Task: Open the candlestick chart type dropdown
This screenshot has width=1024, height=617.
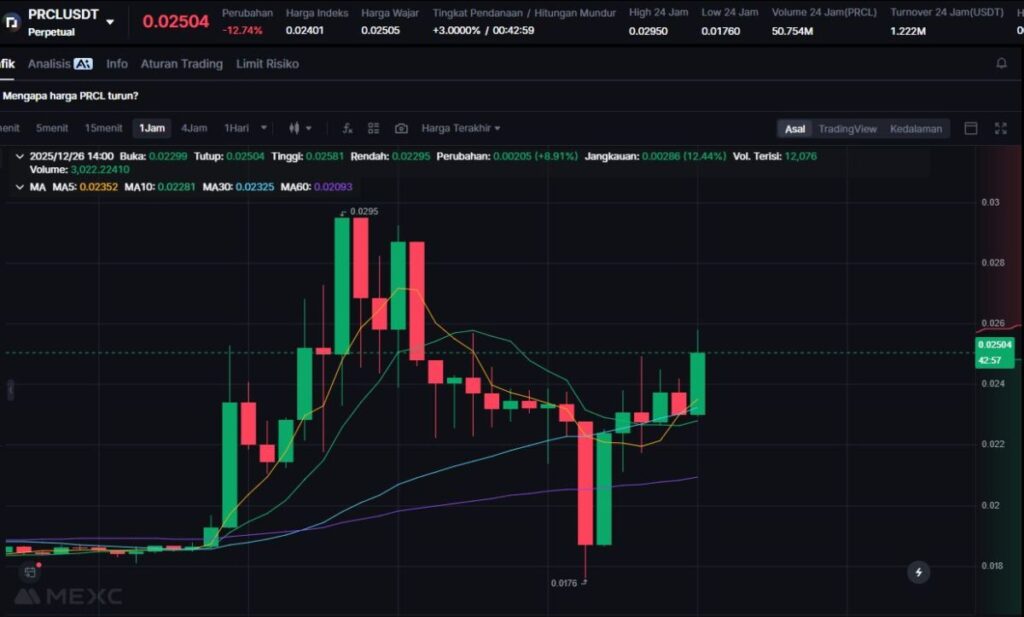Action: (300, 128)
